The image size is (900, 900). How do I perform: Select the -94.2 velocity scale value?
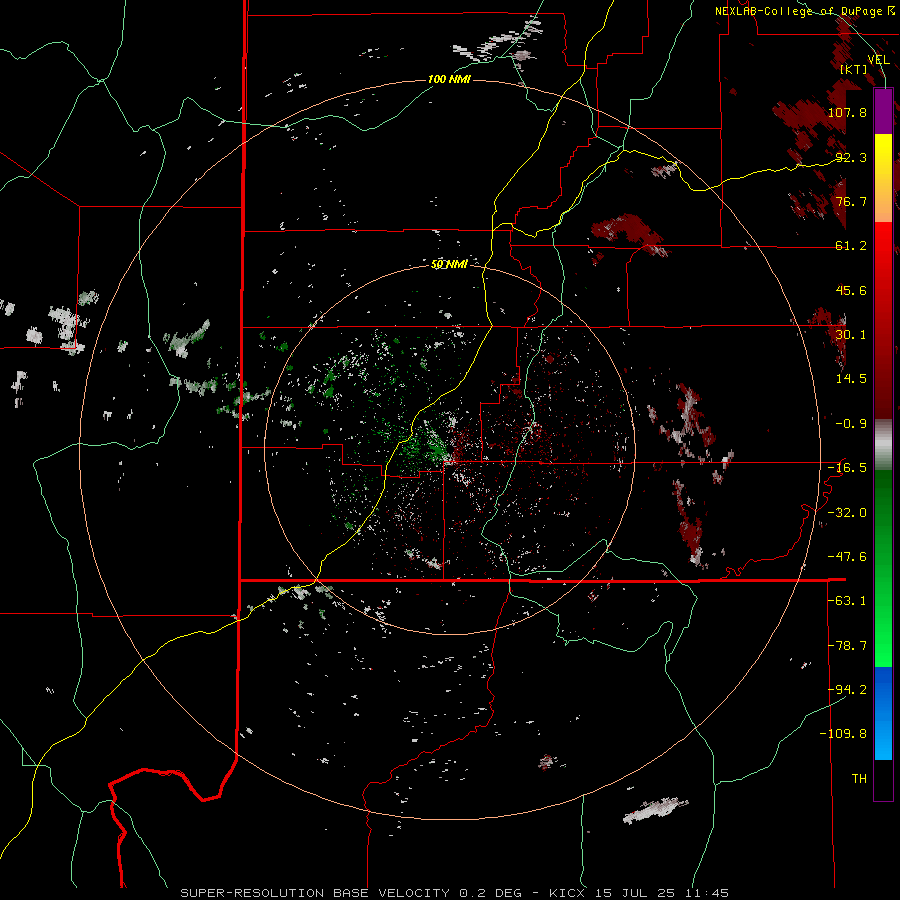tap(847, 690)
